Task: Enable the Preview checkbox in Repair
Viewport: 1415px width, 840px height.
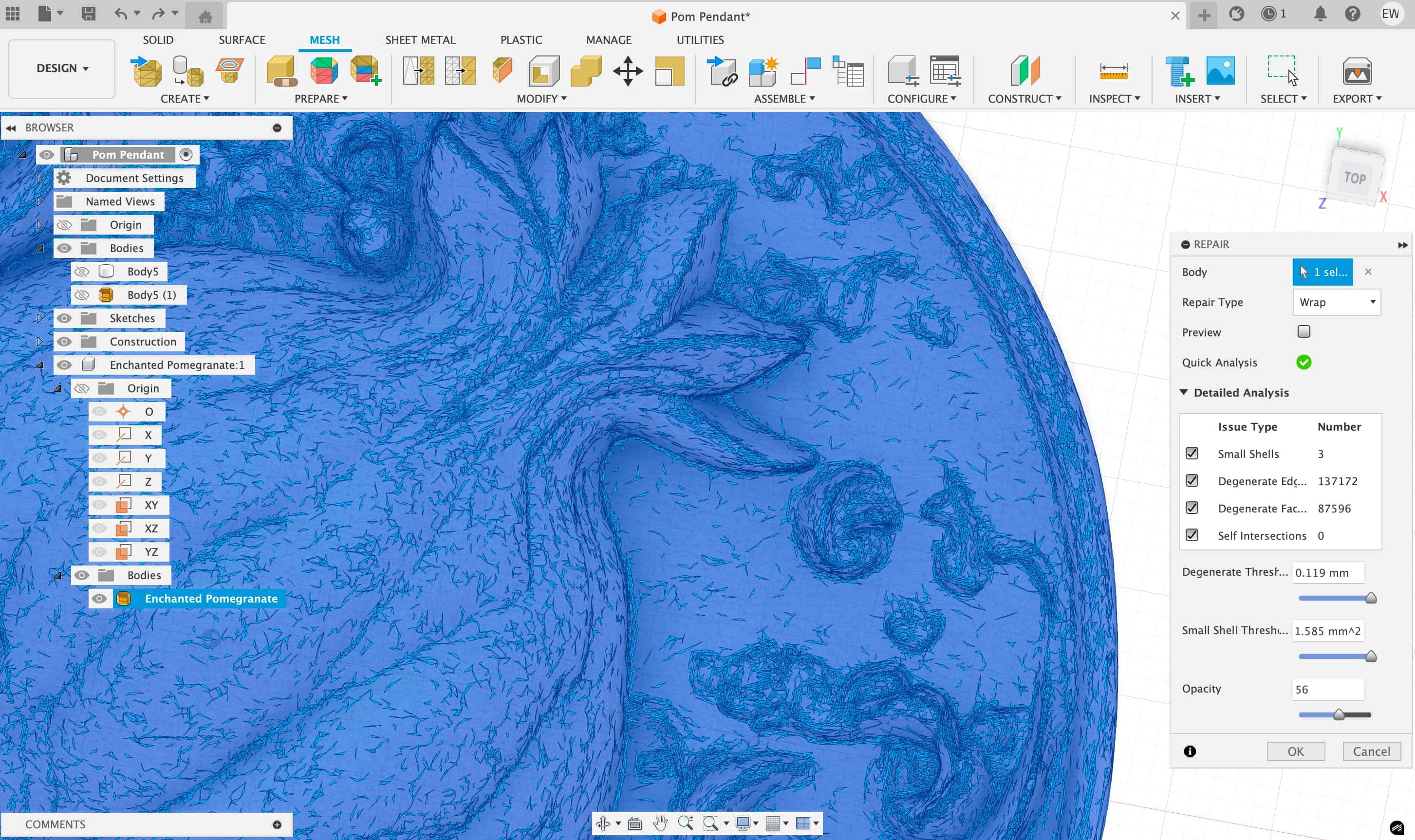Action: tap(1303, 332)
